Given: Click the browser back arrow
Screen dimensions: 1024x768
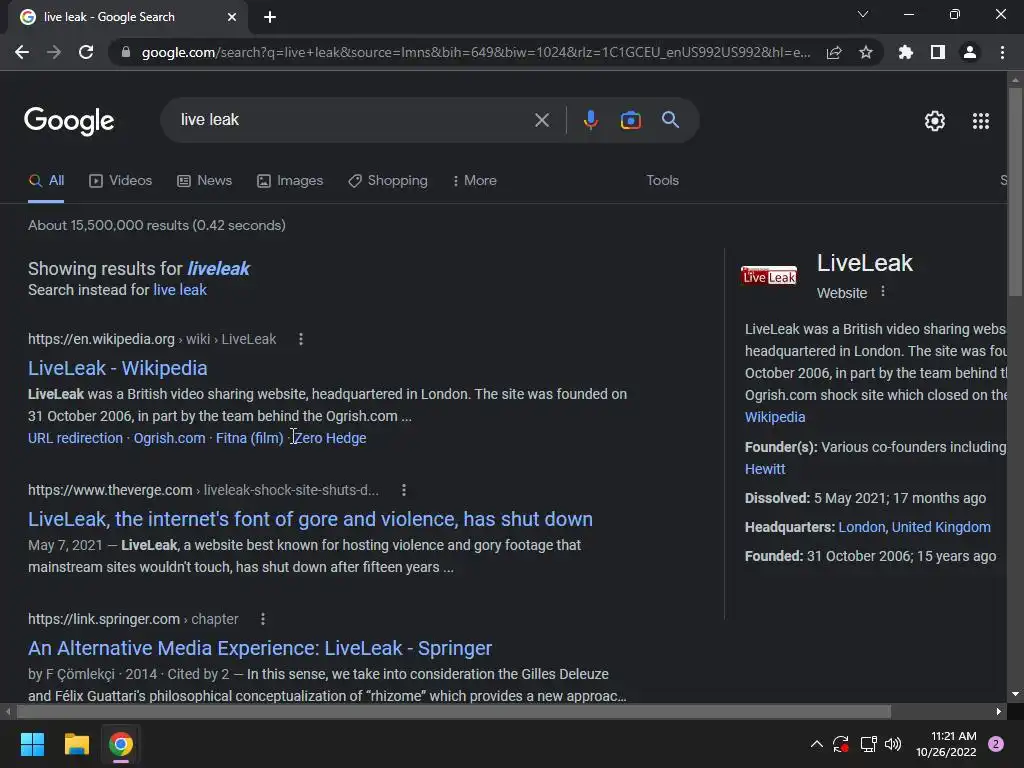Looking at the screenshot, I should (22, 52).
